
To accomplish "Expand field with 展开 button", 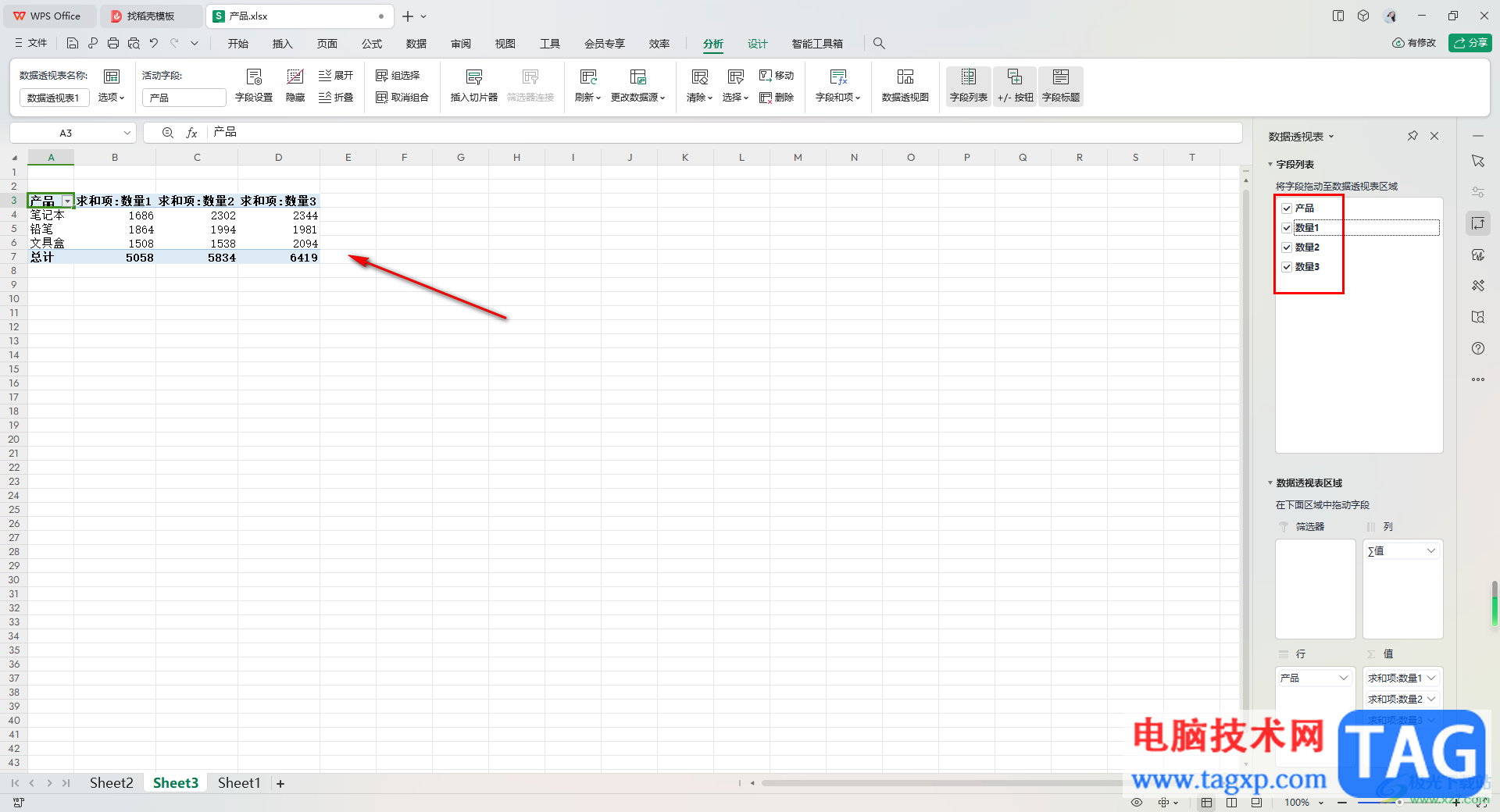I will pyautogui.click(x=336, y=76).
